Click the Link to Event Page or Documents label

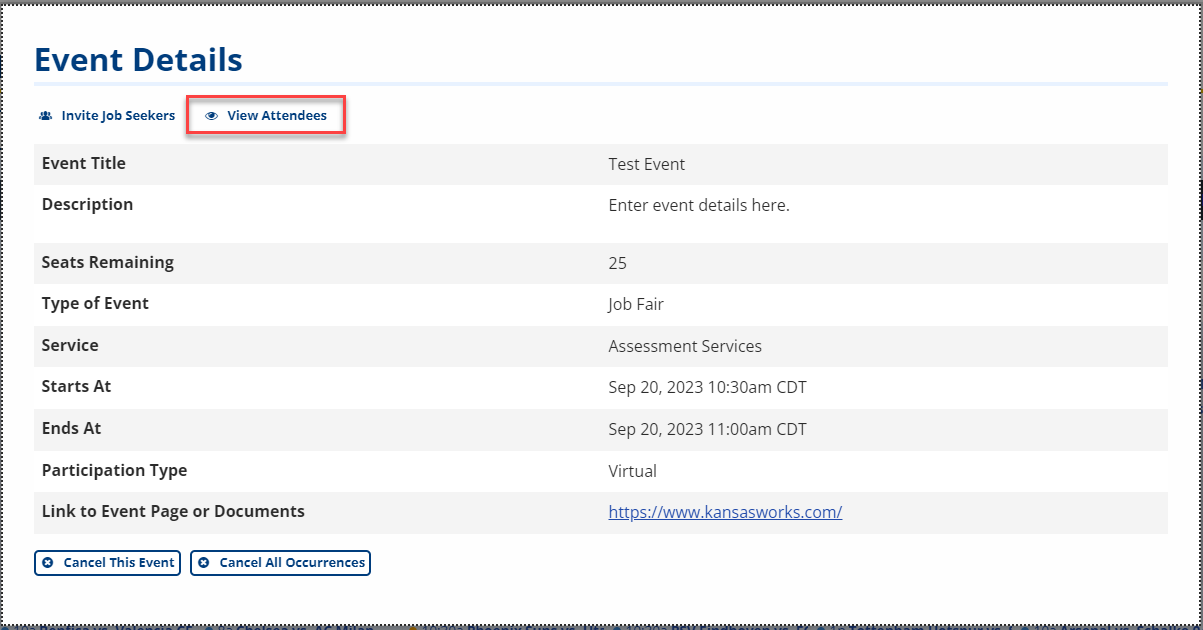point(173,511)
